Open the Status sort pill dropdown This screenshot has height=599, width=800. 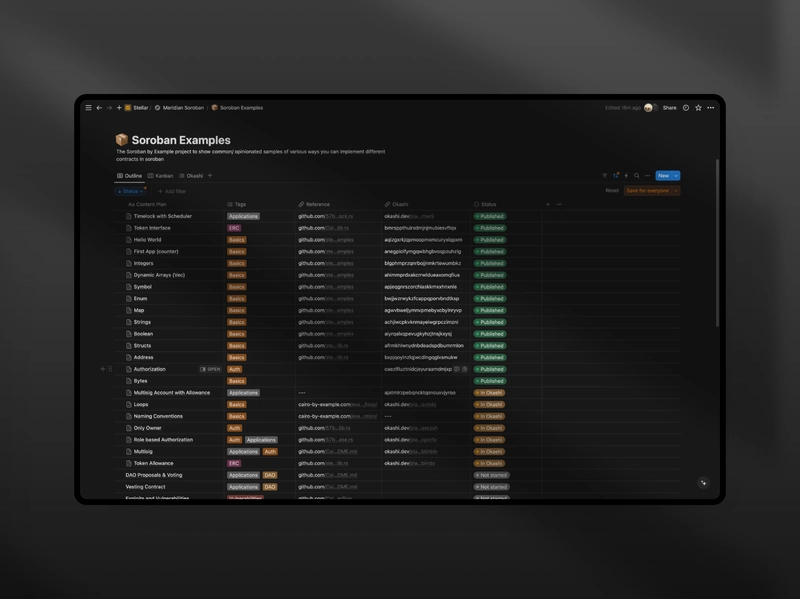point(130,191)
